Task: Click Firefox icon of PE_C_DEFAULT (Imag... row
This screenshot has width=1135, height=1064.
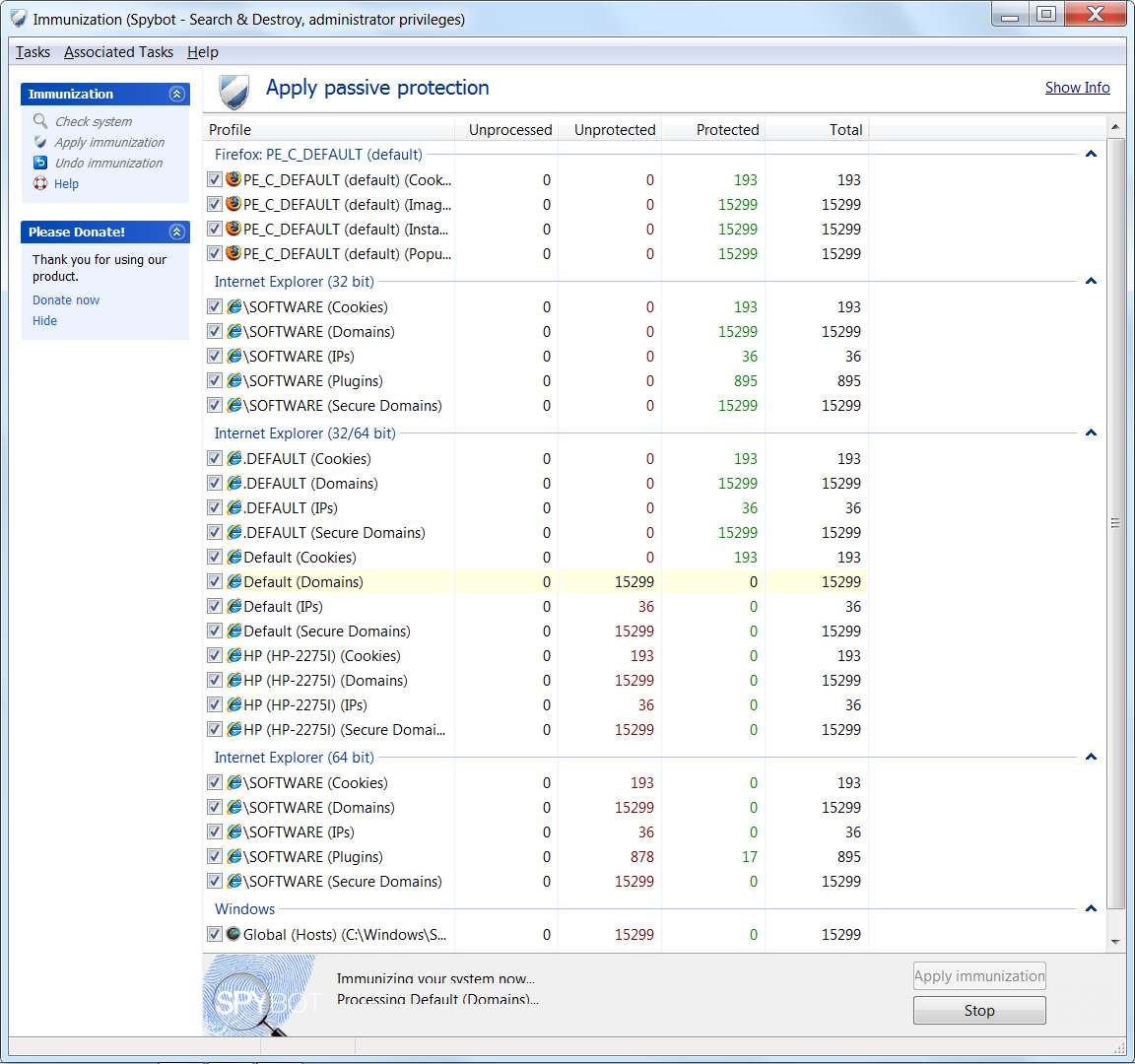Action: pos(234,203)
